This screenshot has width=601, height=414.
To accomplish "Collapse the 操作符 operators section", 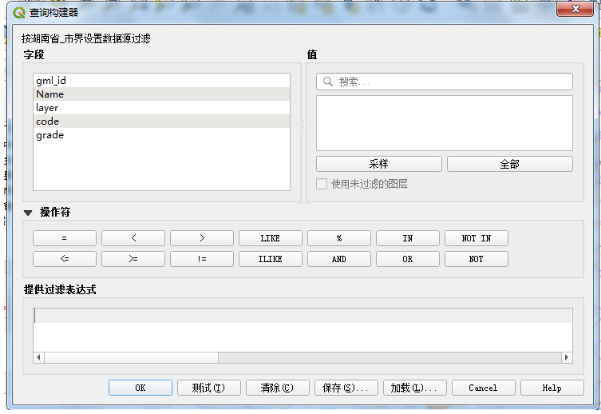I will pyautogui.click(x=28, y=212).
